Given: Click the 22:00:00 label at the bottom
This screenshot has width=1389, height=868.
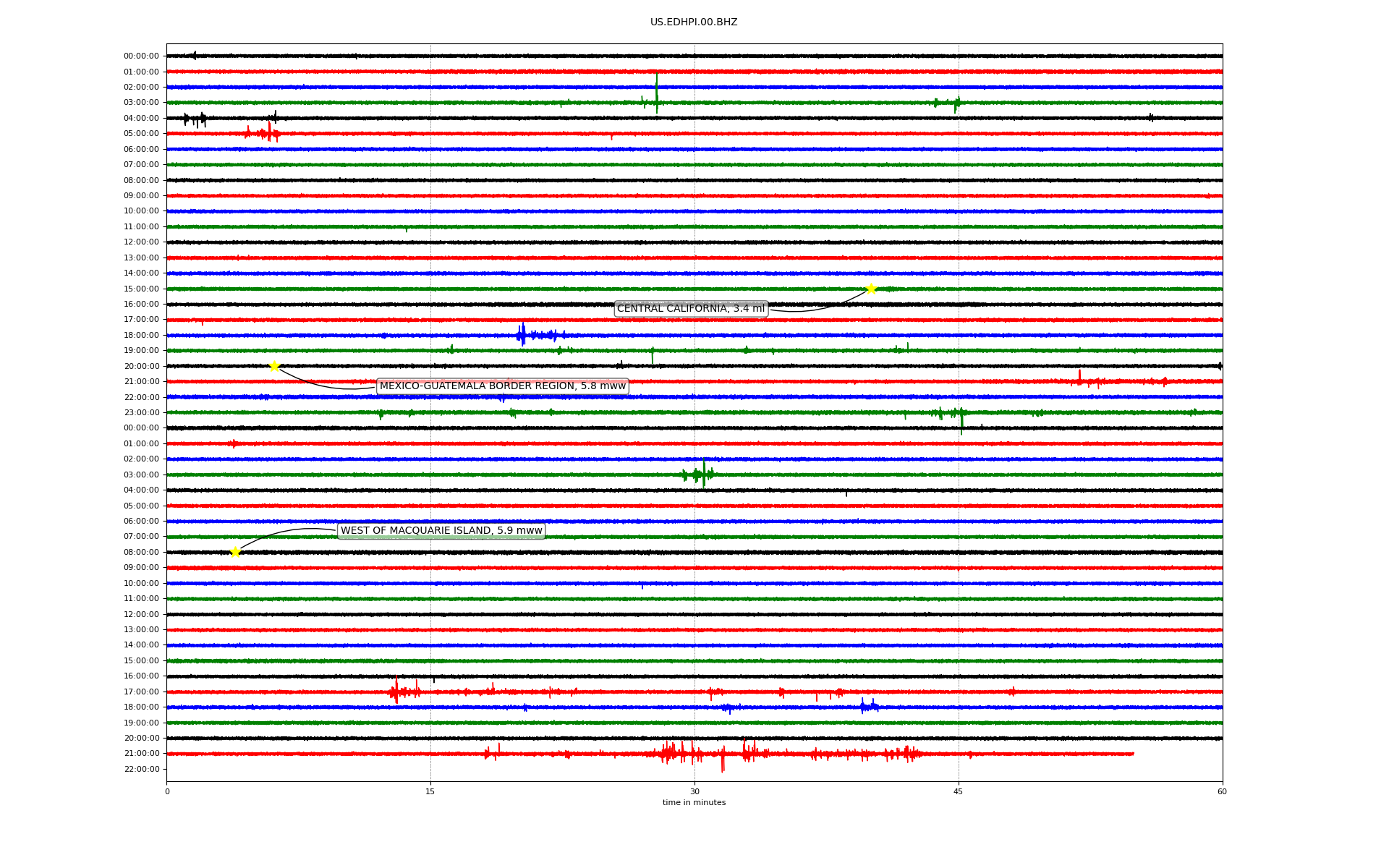Looking at the screenshot, I should 141,769.
